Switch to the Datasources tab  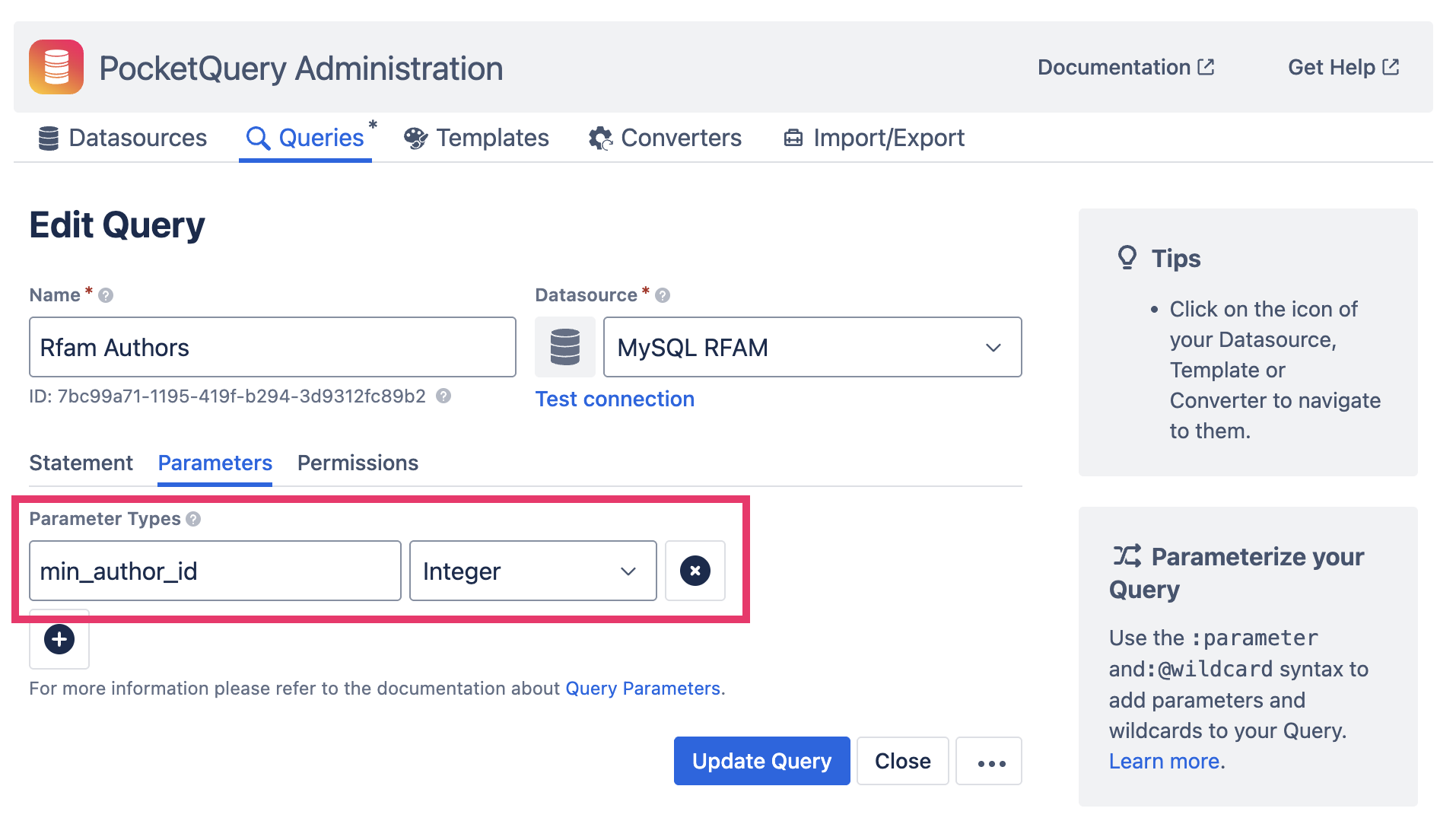(x=123, y=138)
